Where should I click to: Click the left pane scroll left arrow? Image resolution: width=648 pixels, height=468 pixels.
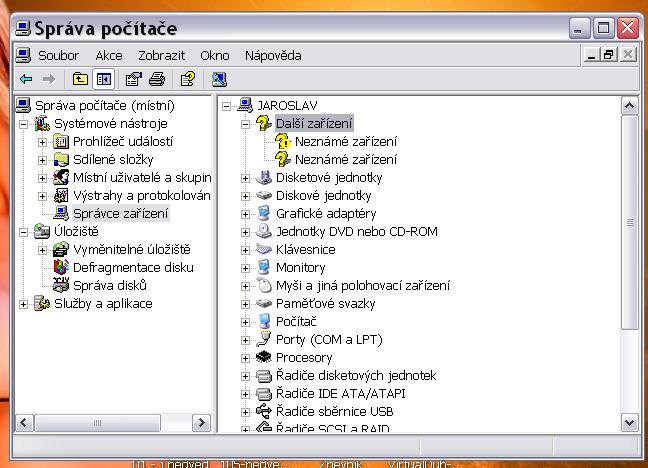[x=24, y=423]
